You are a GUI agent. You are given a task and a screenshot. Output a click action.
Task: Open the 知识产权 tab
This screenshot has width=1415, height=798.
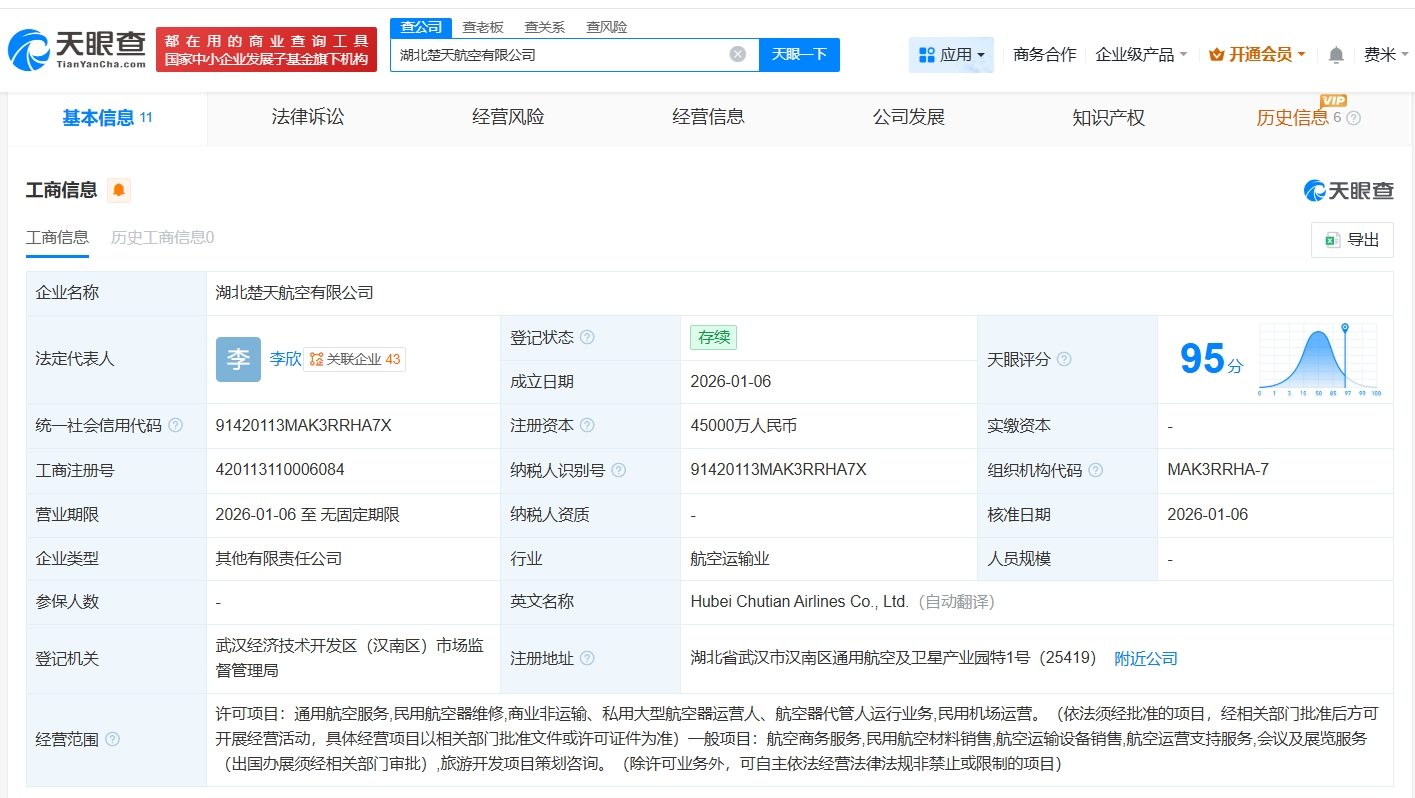(1108, 118)
